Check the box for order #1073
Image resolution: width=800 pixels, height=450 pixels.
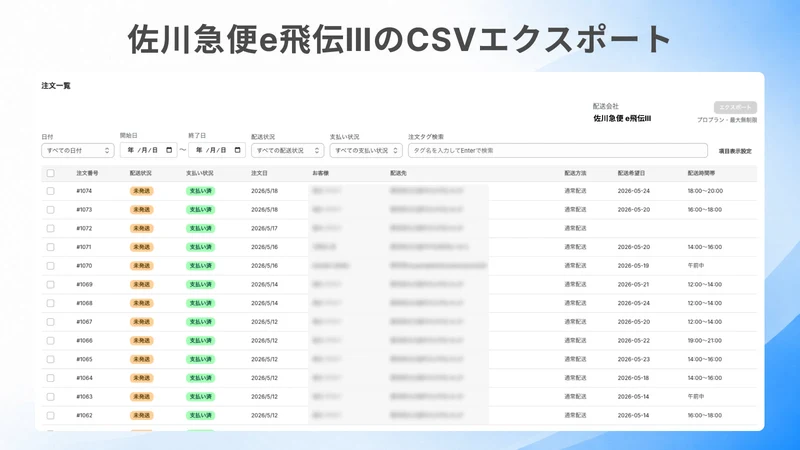[x=51, y=210]
